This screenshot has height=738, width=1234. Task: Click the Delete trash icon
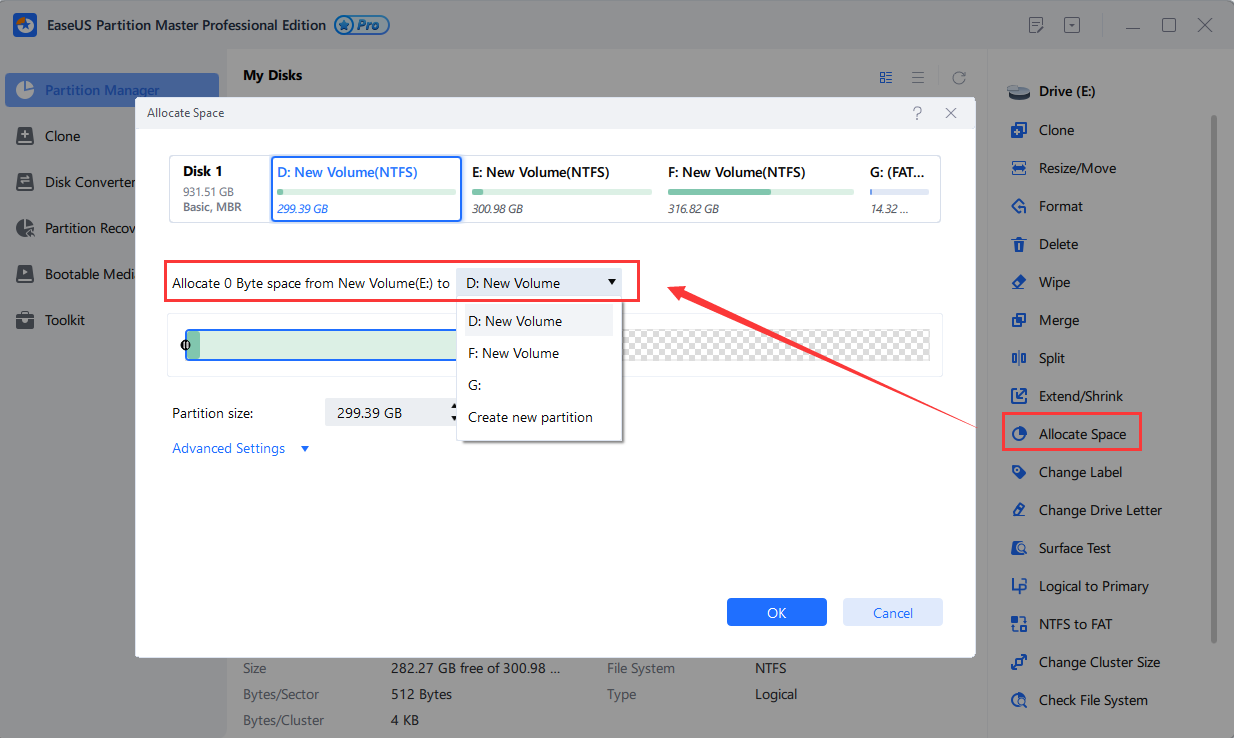pos(1019,244)
